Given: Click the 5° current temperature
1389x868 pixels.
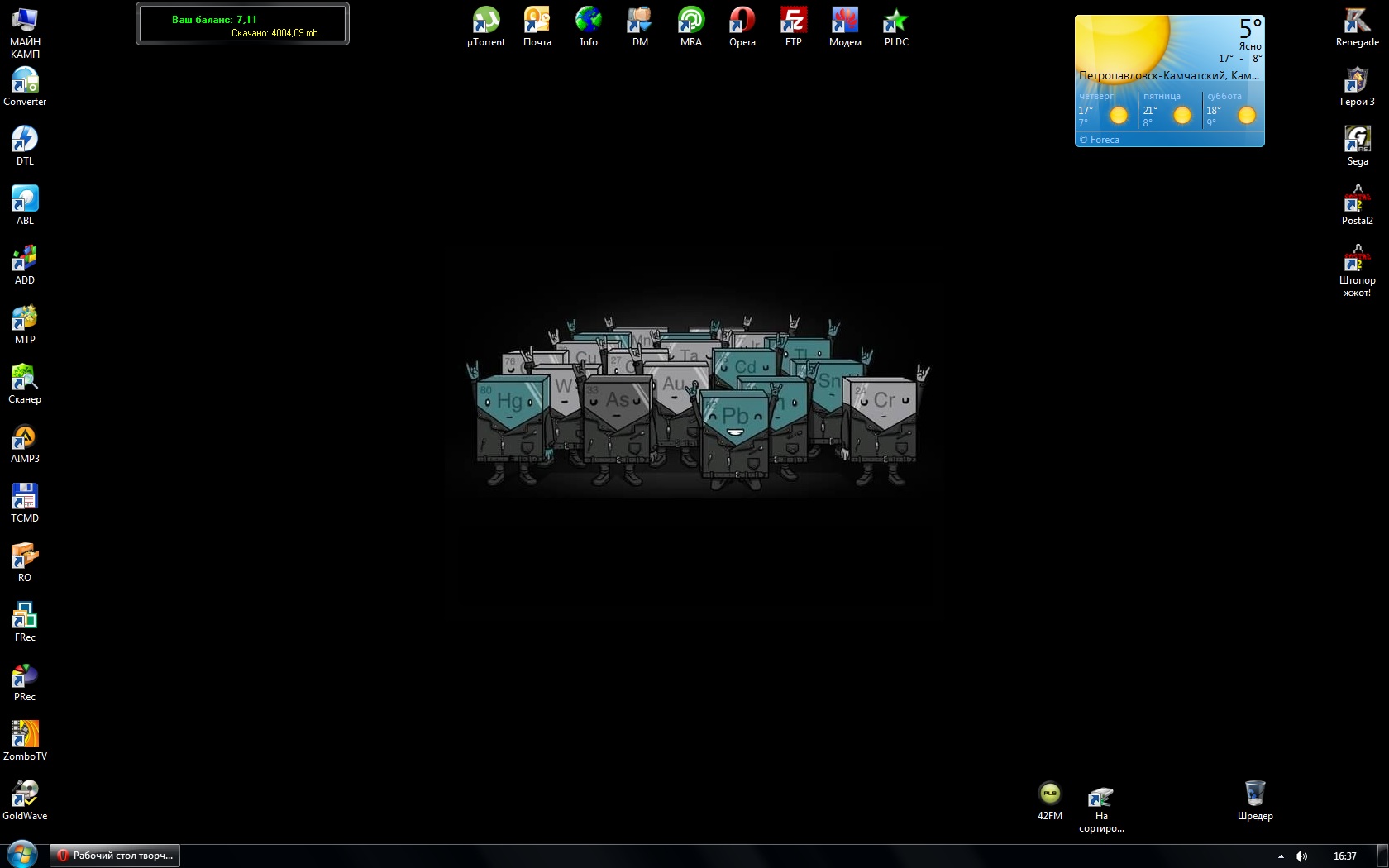Looking at the screenshot, I should click(x=1250, y=28).
